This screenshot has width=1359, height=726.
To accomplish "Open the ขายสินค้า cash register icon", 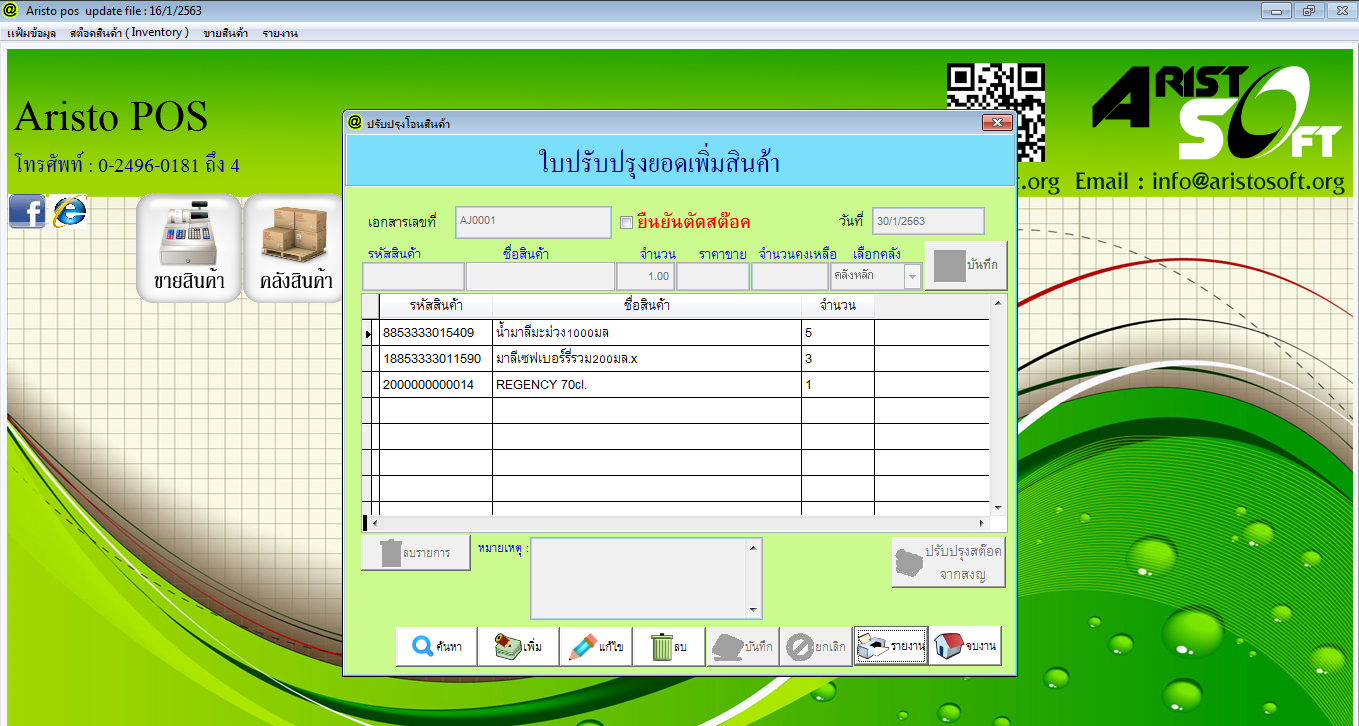I will coord(189,248).
